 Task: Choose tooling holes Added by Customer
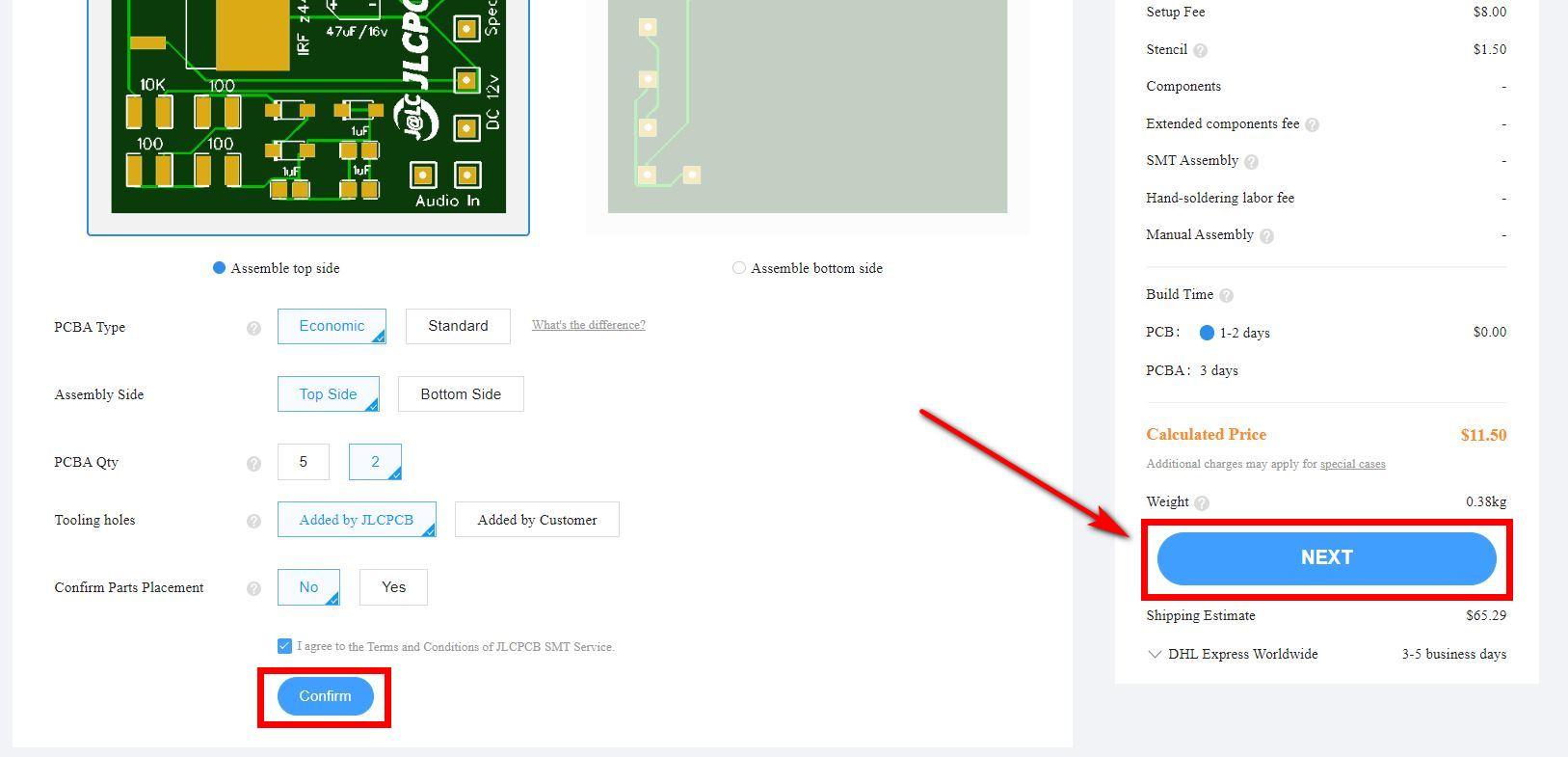tap(537, 520)
